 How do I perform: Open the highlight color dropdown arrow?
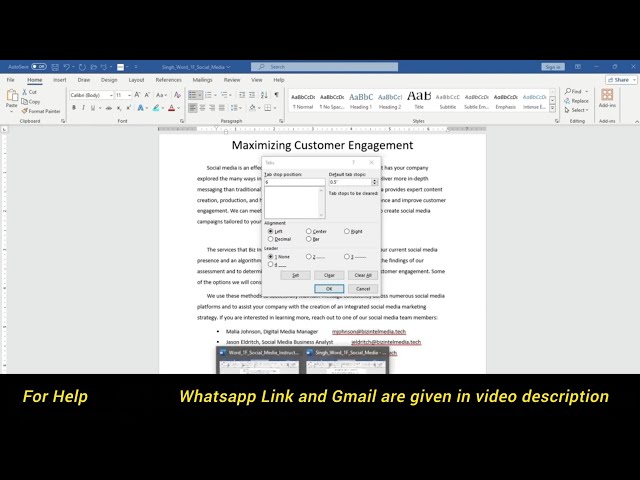pos(163,108)
